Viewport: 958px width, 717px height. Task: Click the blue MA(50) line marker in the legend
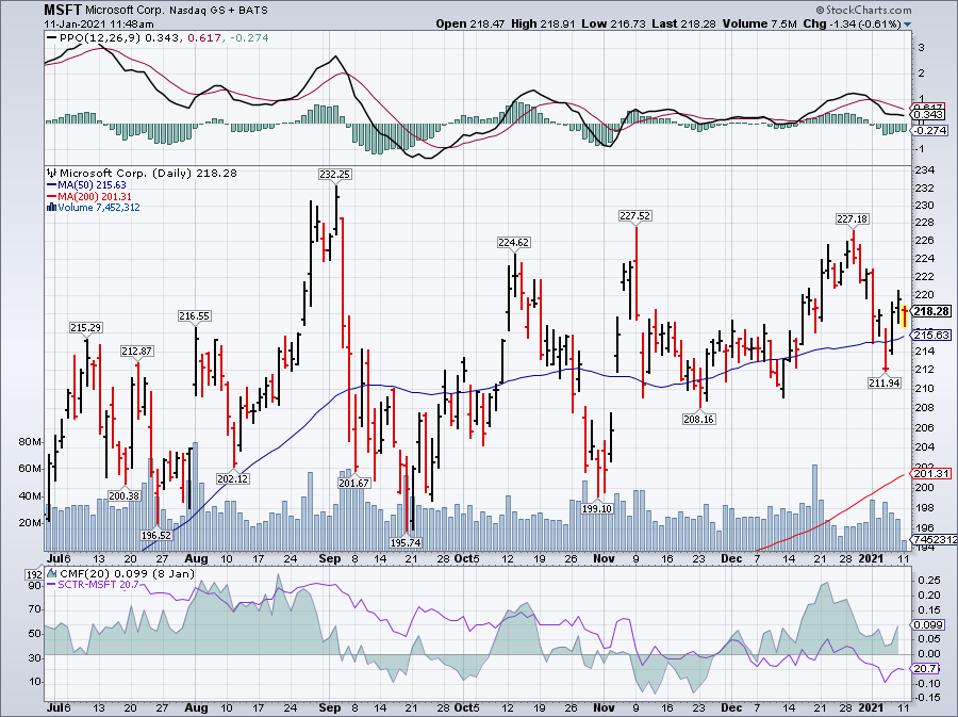tap(51, 185)
